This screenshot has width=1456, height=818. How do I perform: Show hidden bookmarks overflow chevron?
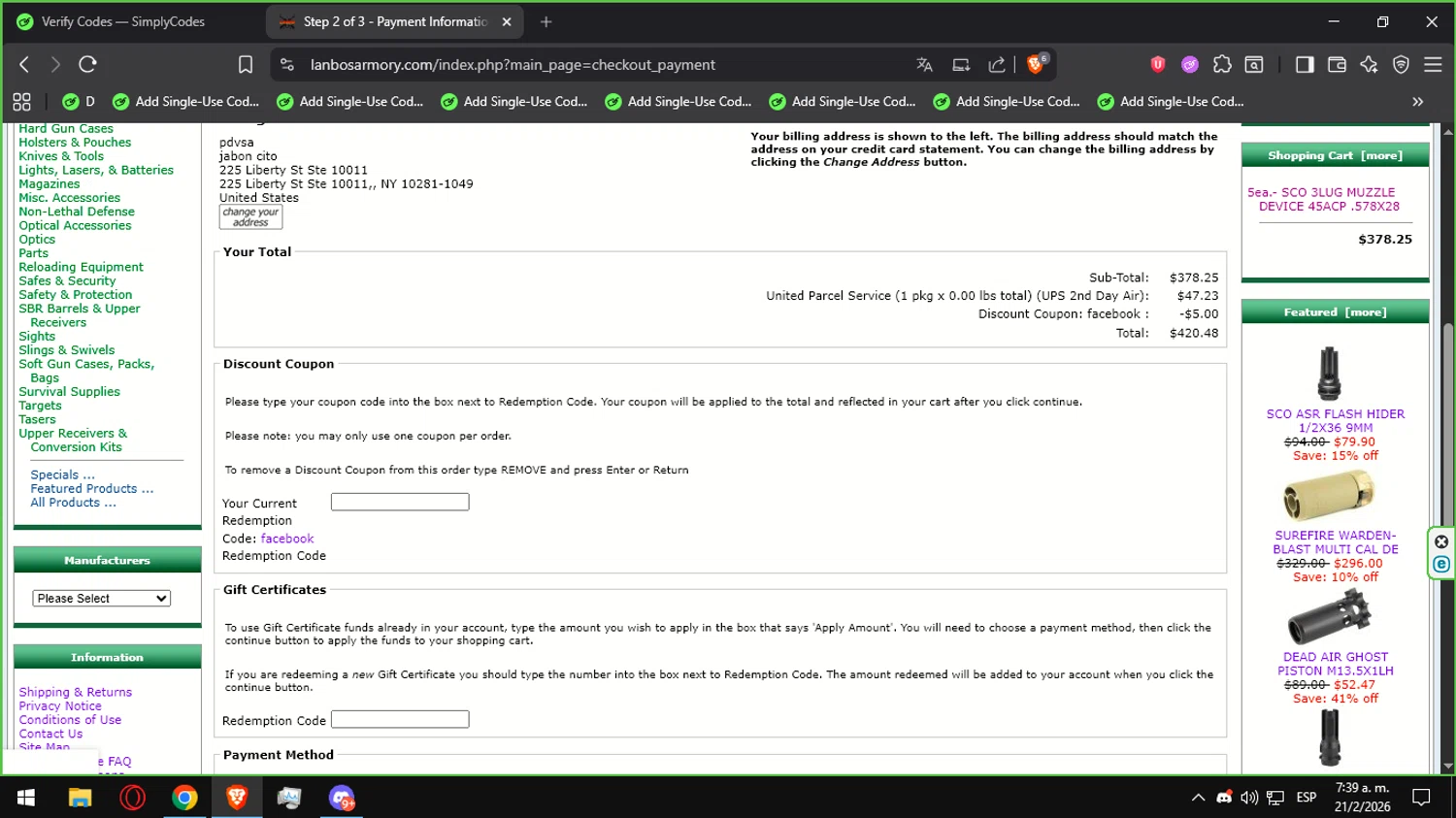1418,101
